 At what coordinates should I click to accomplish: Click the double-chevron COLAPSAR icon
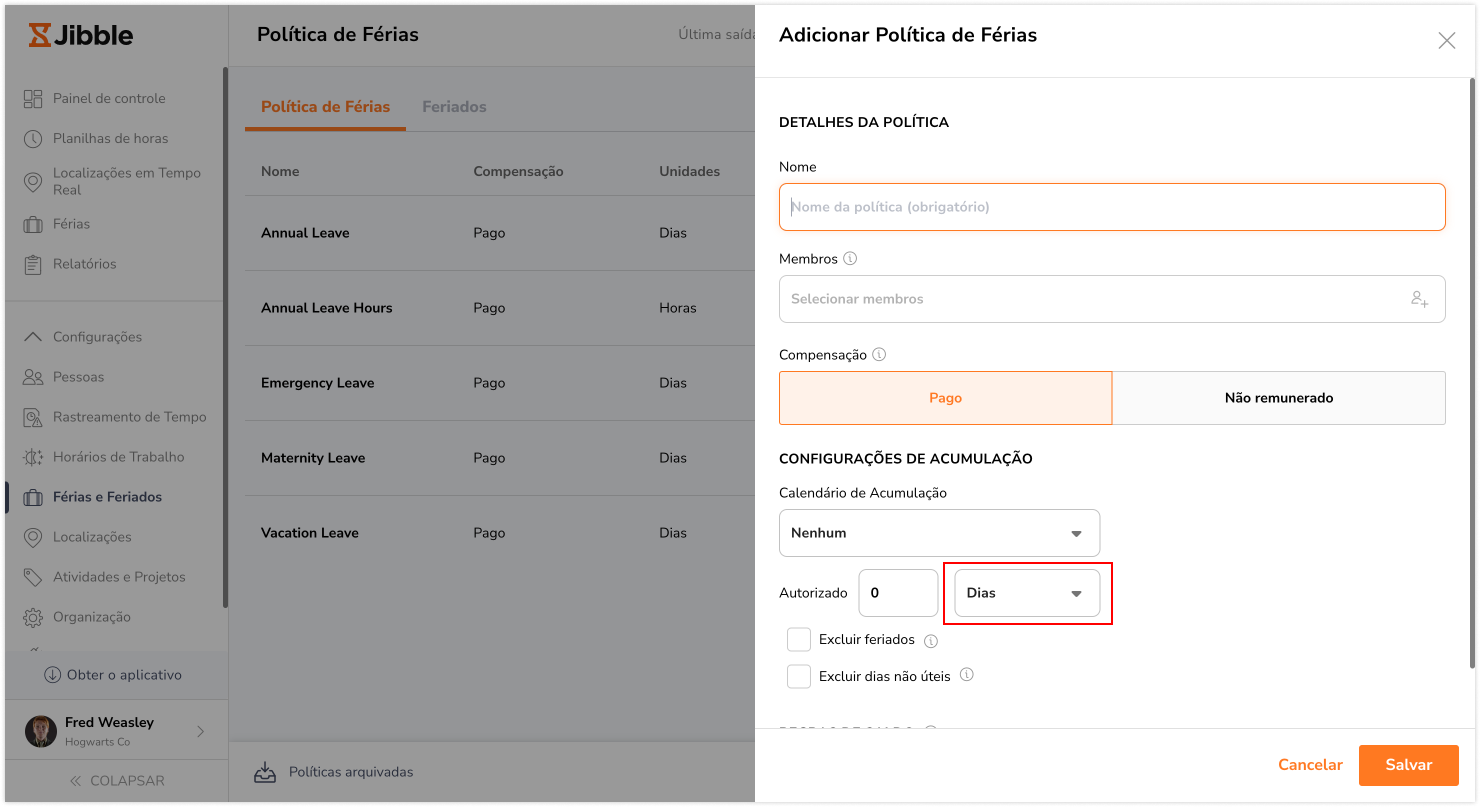pos(75,781)
